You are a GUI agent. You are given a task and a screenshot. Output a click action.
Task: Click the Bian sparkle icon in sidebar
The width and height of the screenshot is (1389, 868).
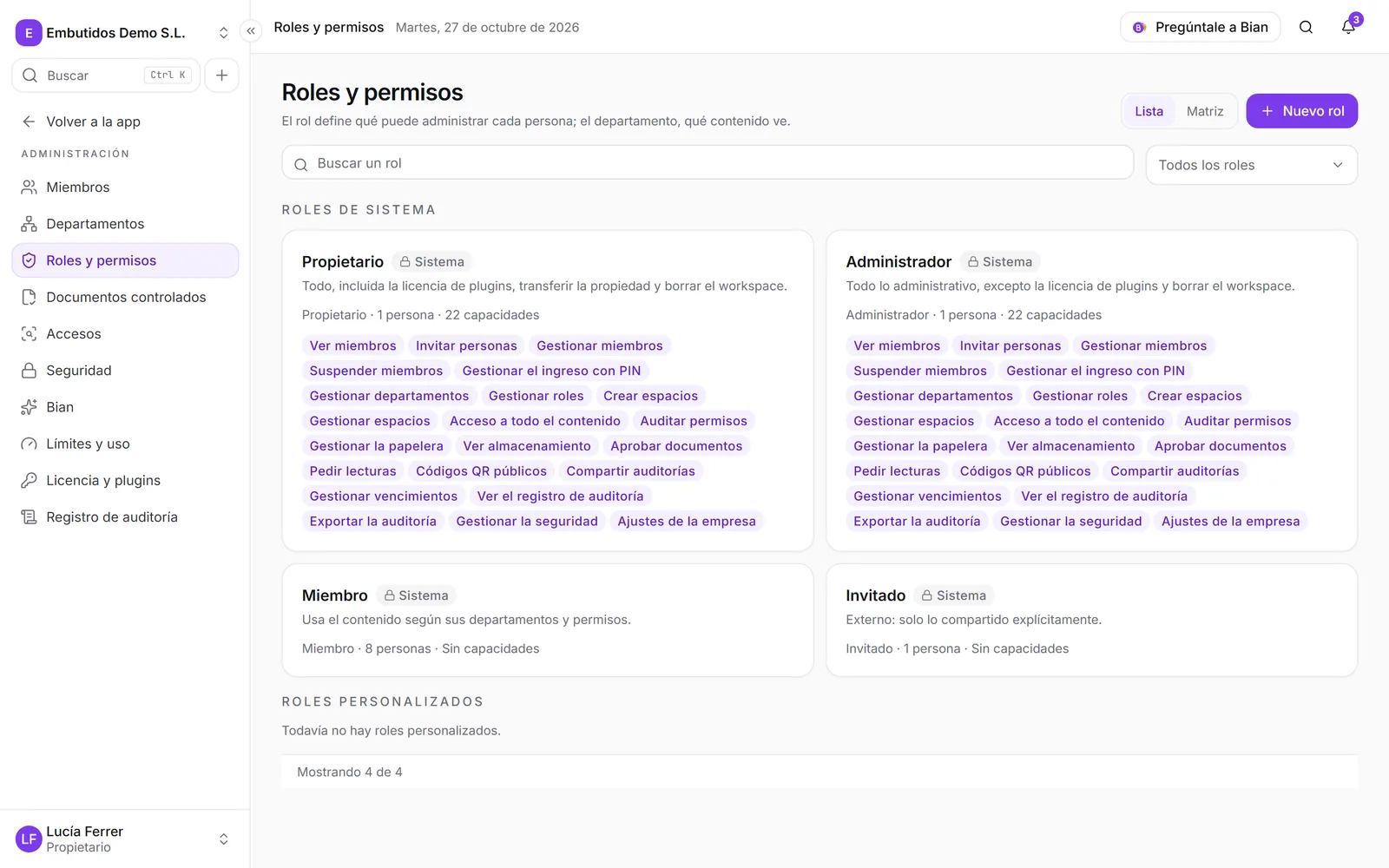click(x=29, y=407)
